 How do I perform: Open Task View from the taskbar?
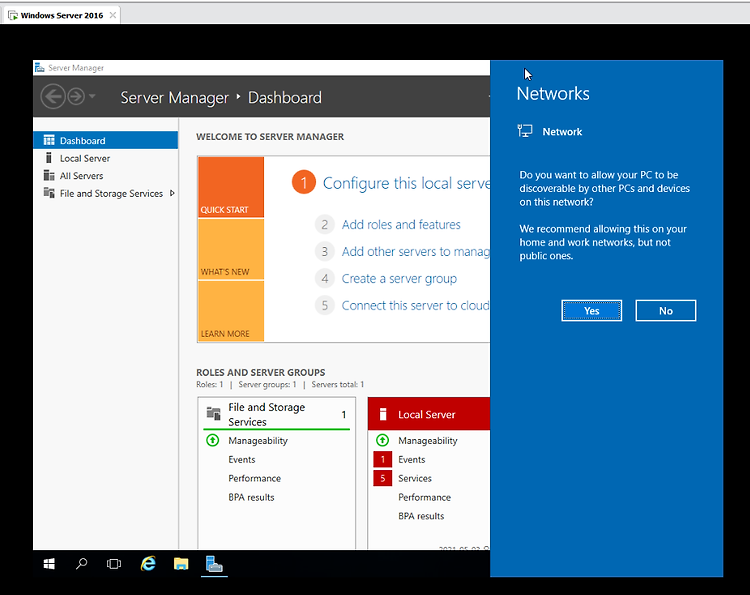[x=114, y=564]
